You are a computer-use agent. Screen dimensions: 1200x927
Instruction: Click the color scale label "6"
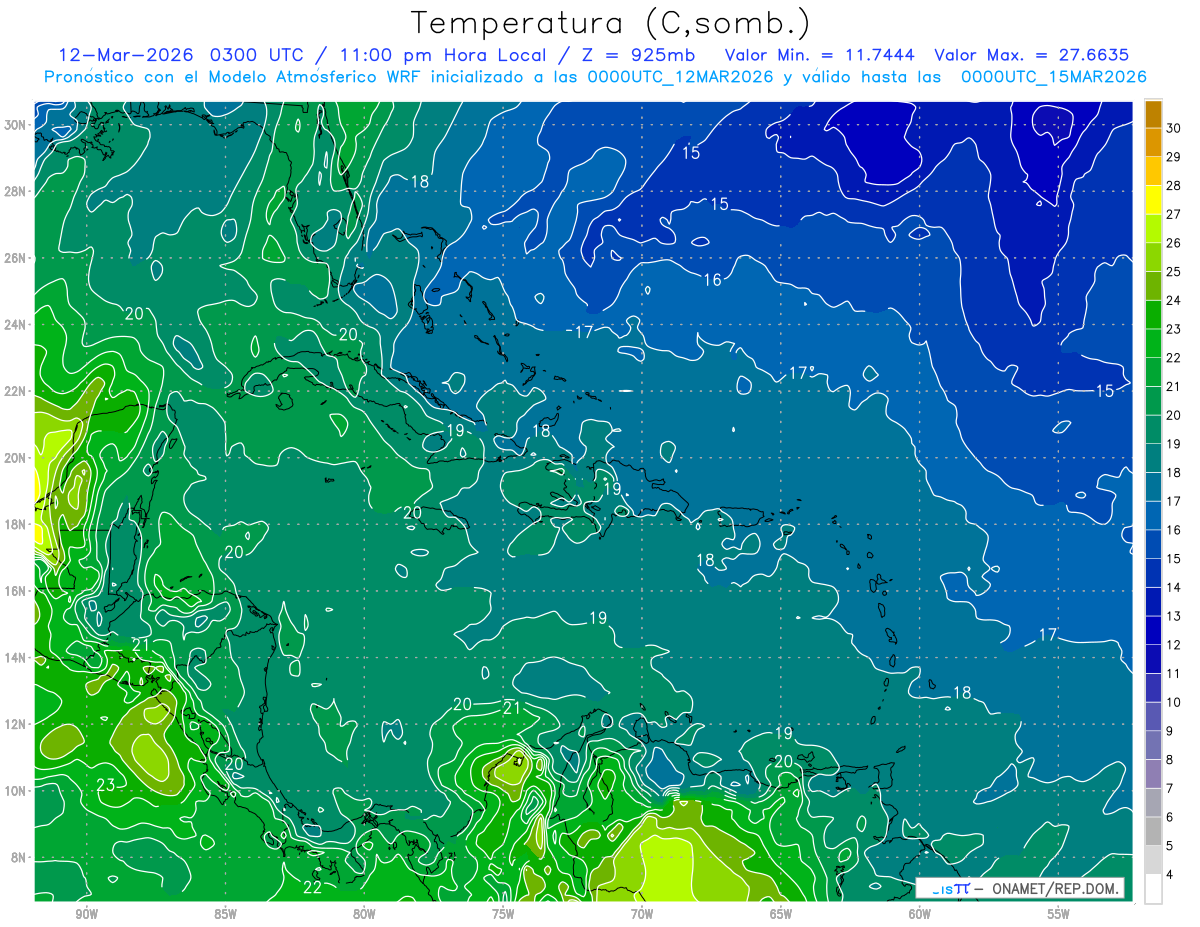tap(1170, 817)
